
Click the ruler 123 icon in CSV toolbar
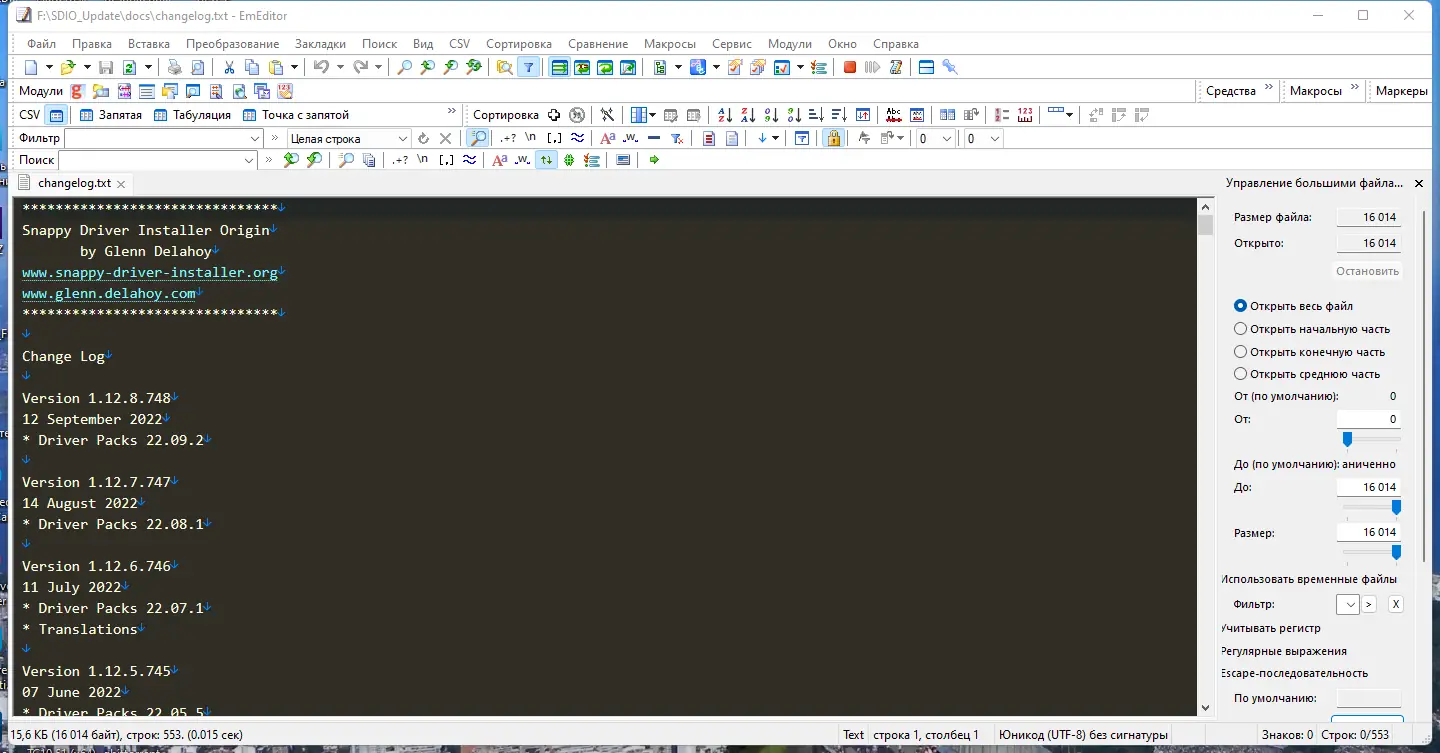click(x=1025, y=115)
